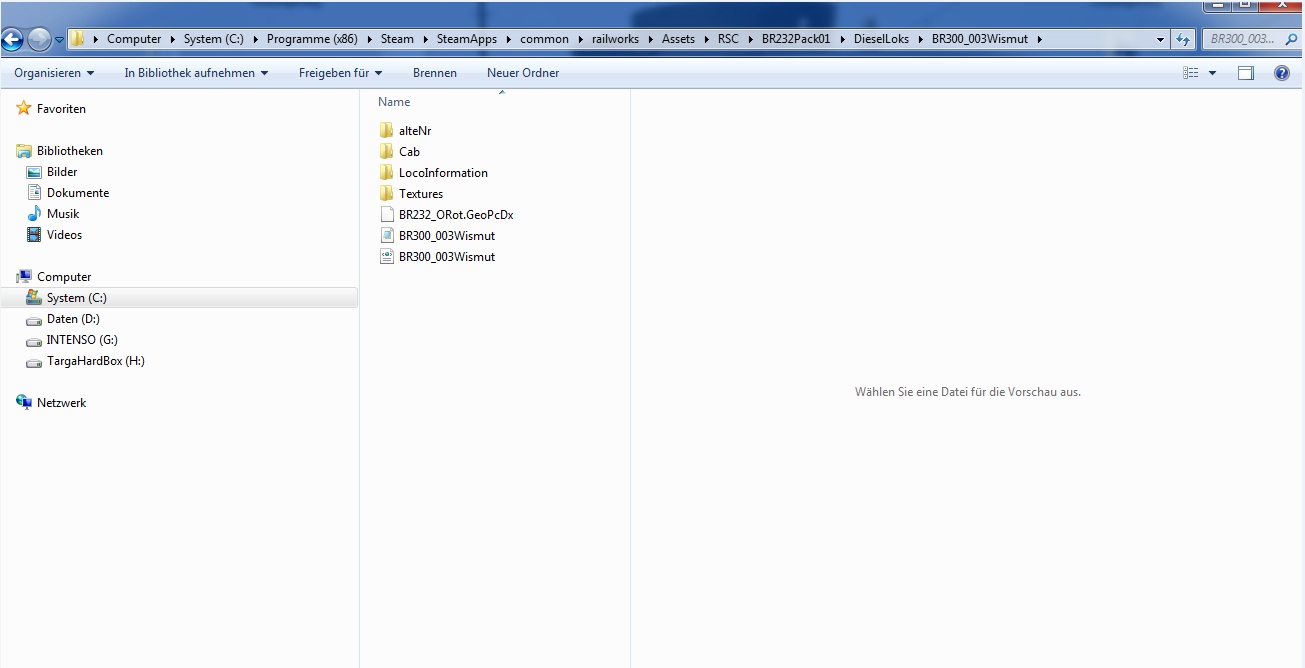
Task: Select the Textures folder
Action: [421, 194]
